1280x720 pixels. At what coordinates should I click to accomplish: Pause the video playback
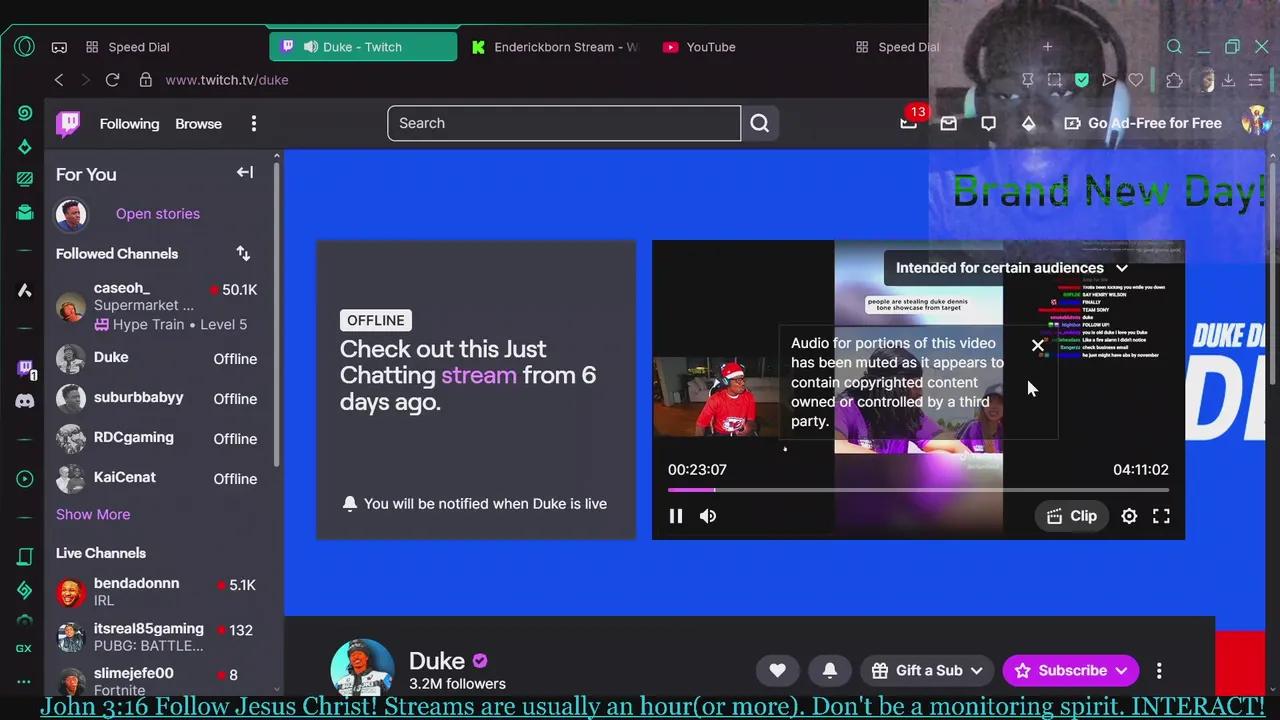pyautogui.click(x=676, y=516)
